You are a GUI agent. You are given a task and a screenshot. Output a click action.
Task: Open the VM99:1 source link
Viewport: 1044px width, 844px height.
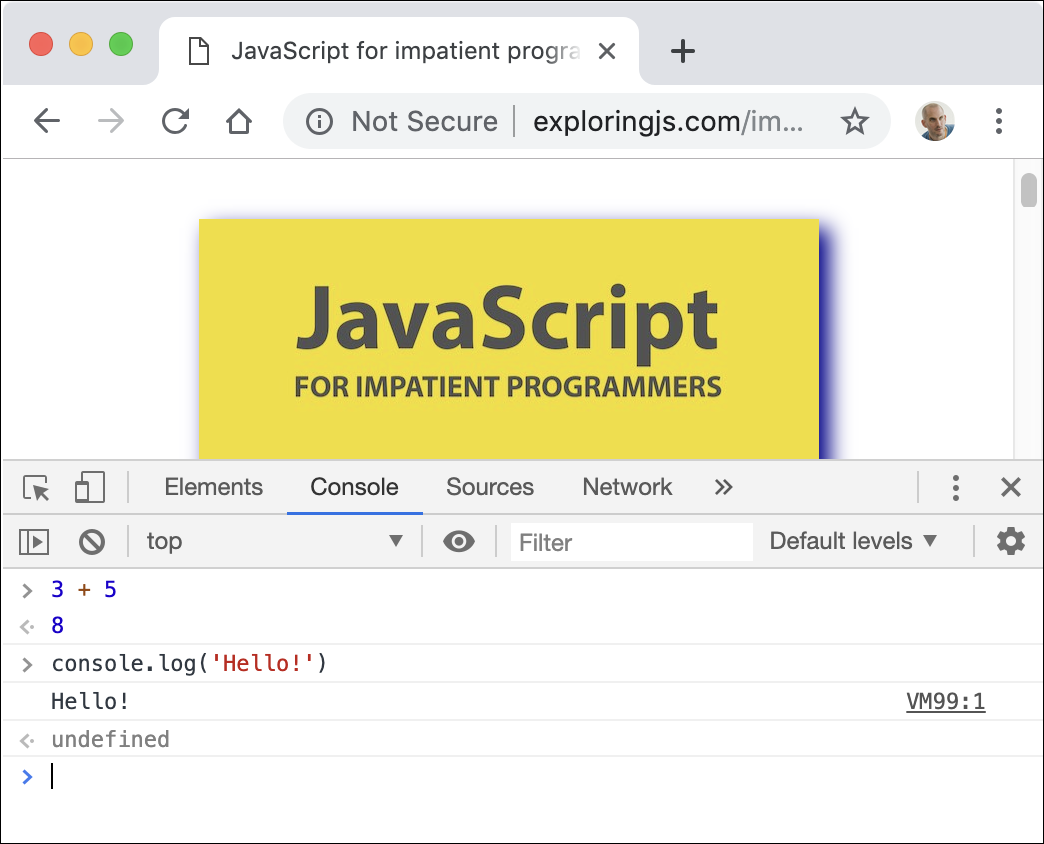[x=945, y=702]
